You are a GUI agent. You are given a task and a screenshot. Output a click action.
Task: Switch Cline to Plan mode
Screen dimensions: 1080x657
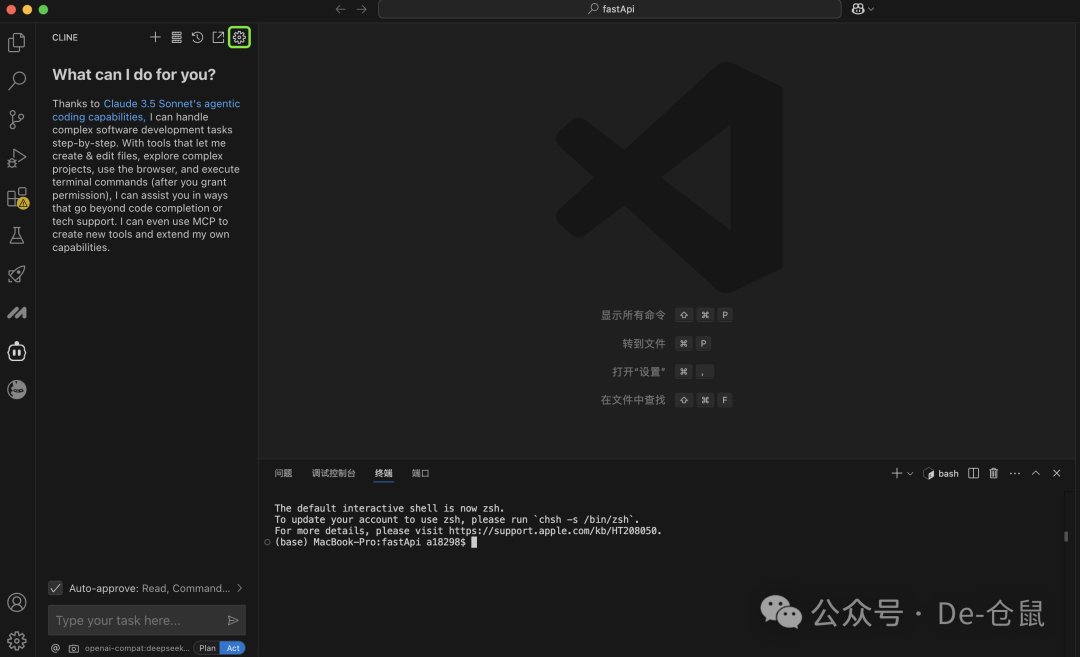(207, 648)
